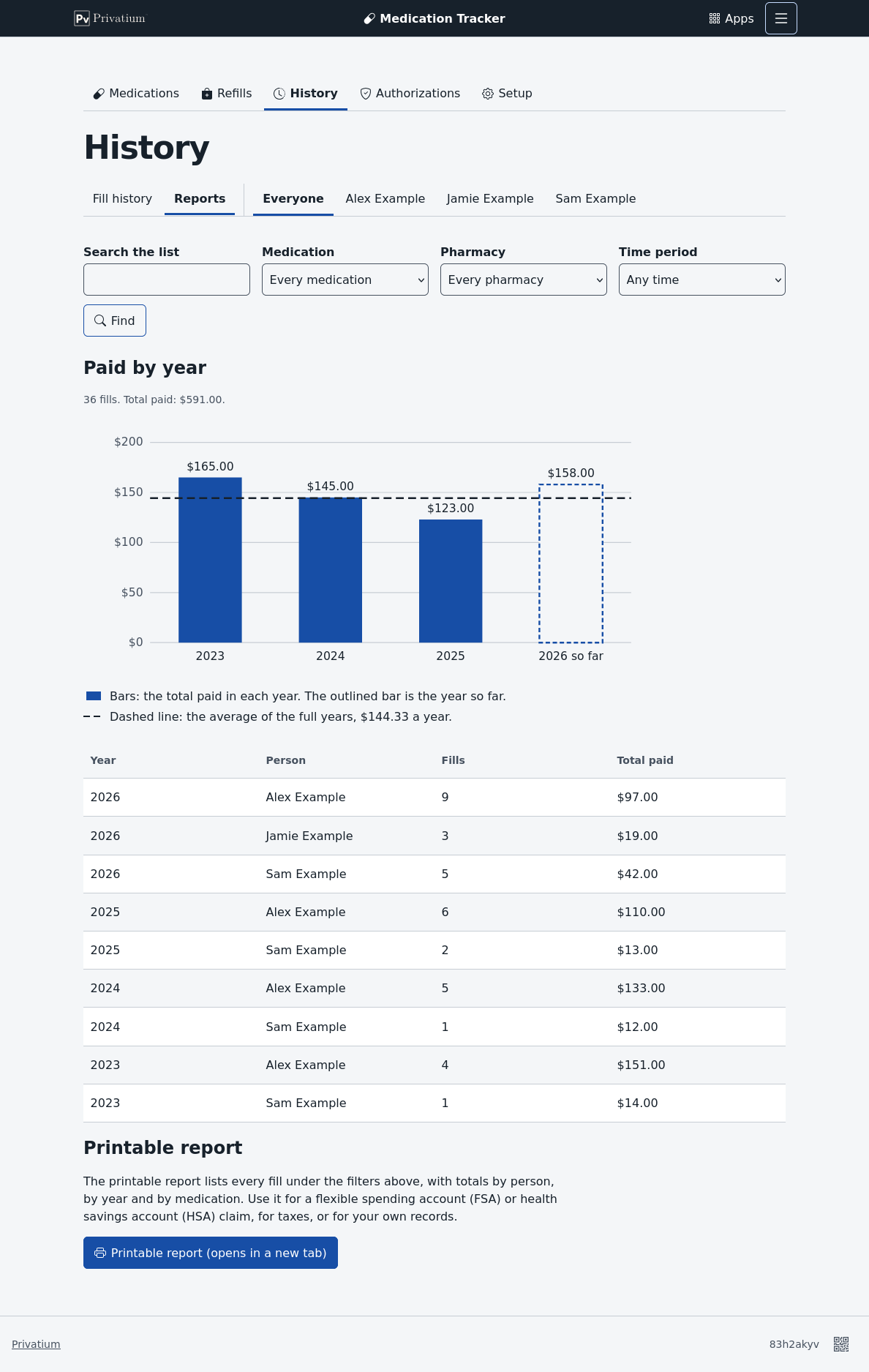Click the pill icon beside Medication Tracker
This screenshot has width=869, height=1372.
pyautogui.click(x=369, y=19)
